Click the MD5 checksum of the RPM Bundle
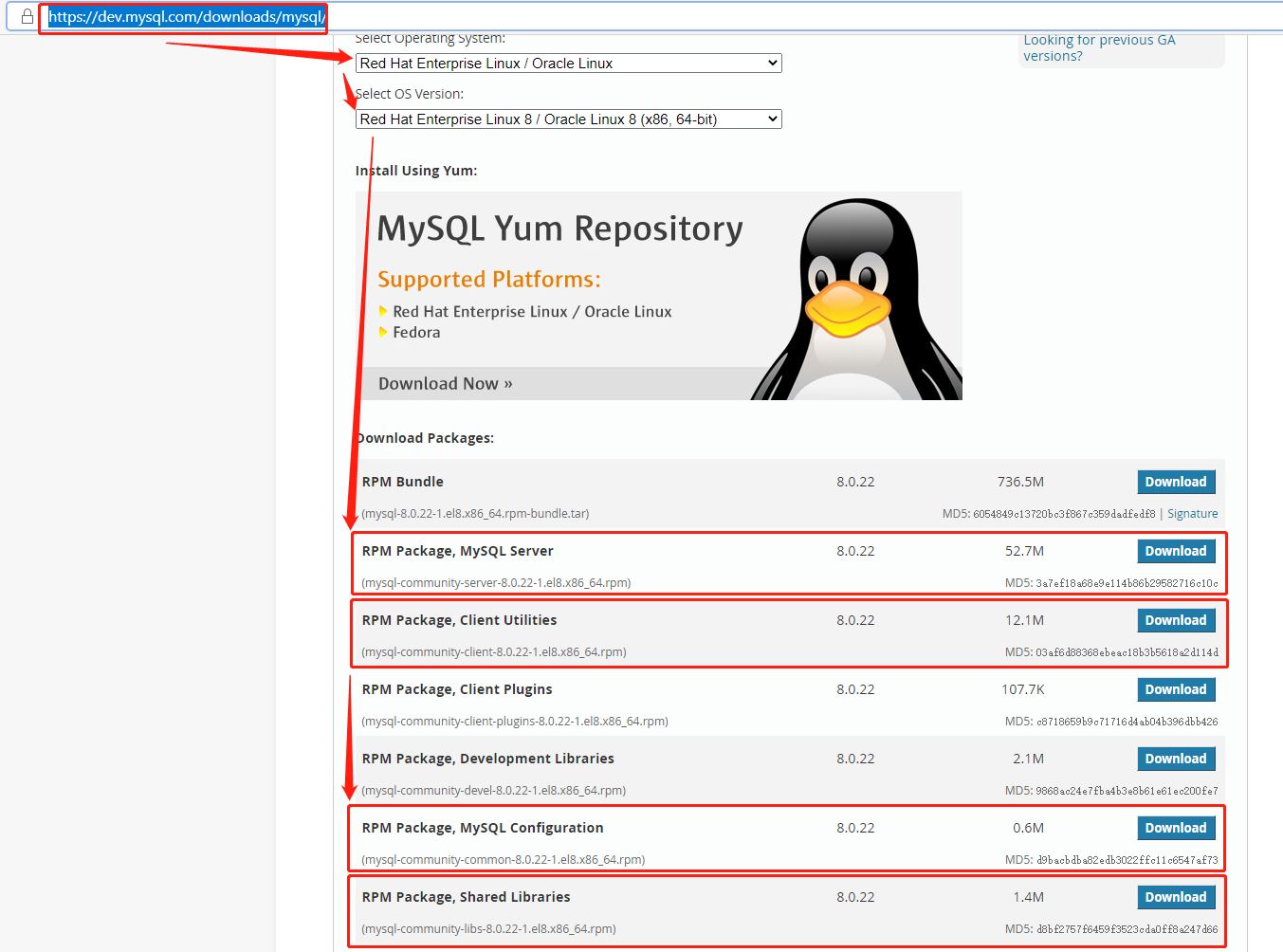This screenshot has width=1283, height=952. (x=1048, y=514)
